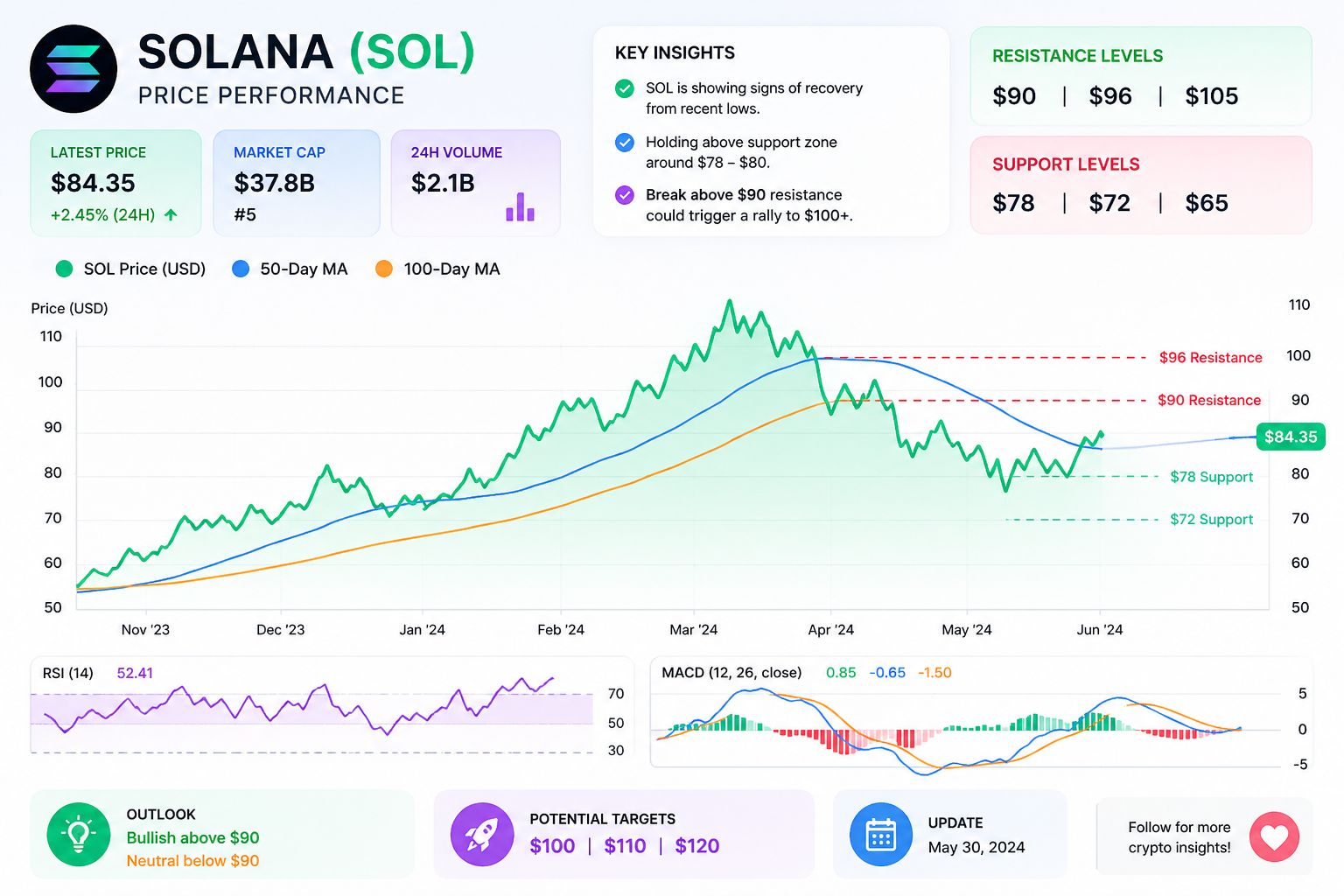Click the Solana logo icon

(x=73, y=69)
